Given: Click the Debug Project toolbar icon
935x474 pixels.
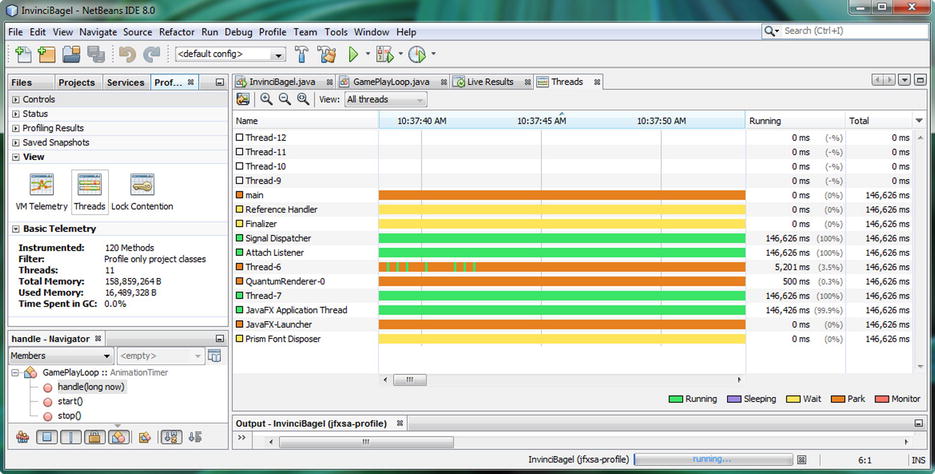Looking at the screenshot, I should click(385, 54).
